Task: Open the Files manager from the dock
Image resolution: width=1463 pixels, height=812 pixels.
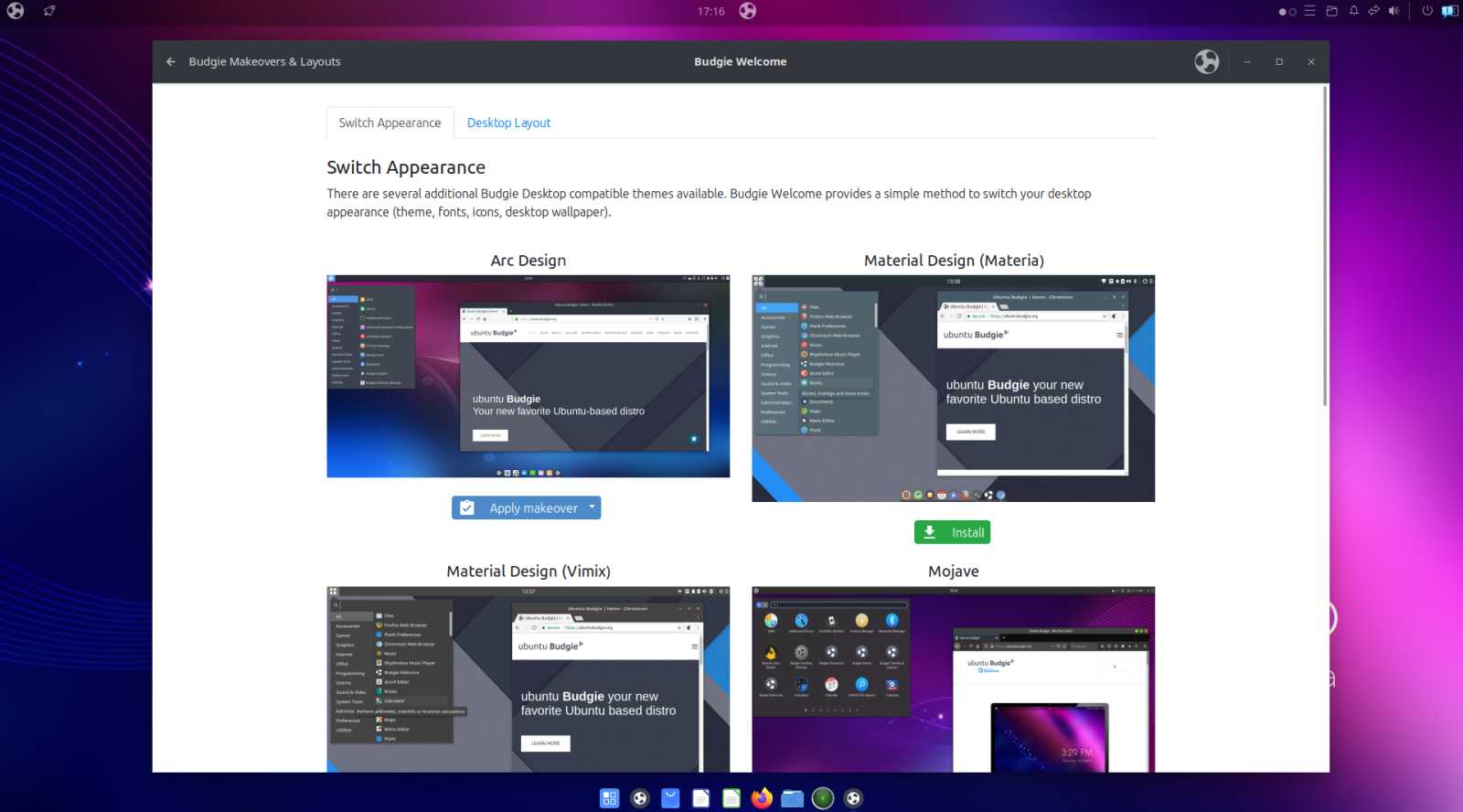Action: point(792,798)
